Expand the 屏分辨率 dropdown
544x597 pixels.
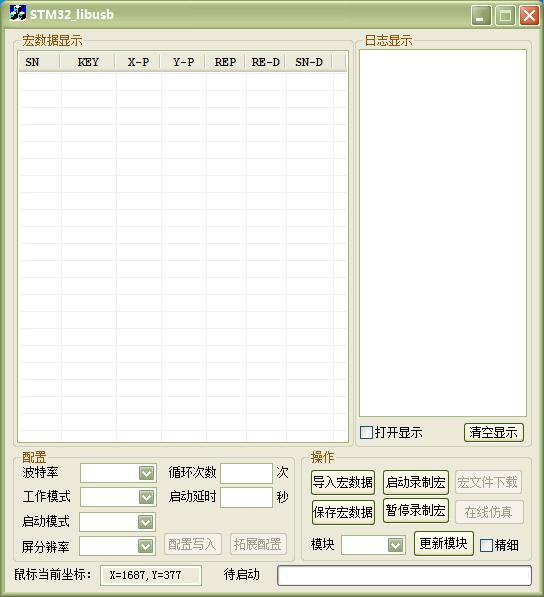coord(145,546)
